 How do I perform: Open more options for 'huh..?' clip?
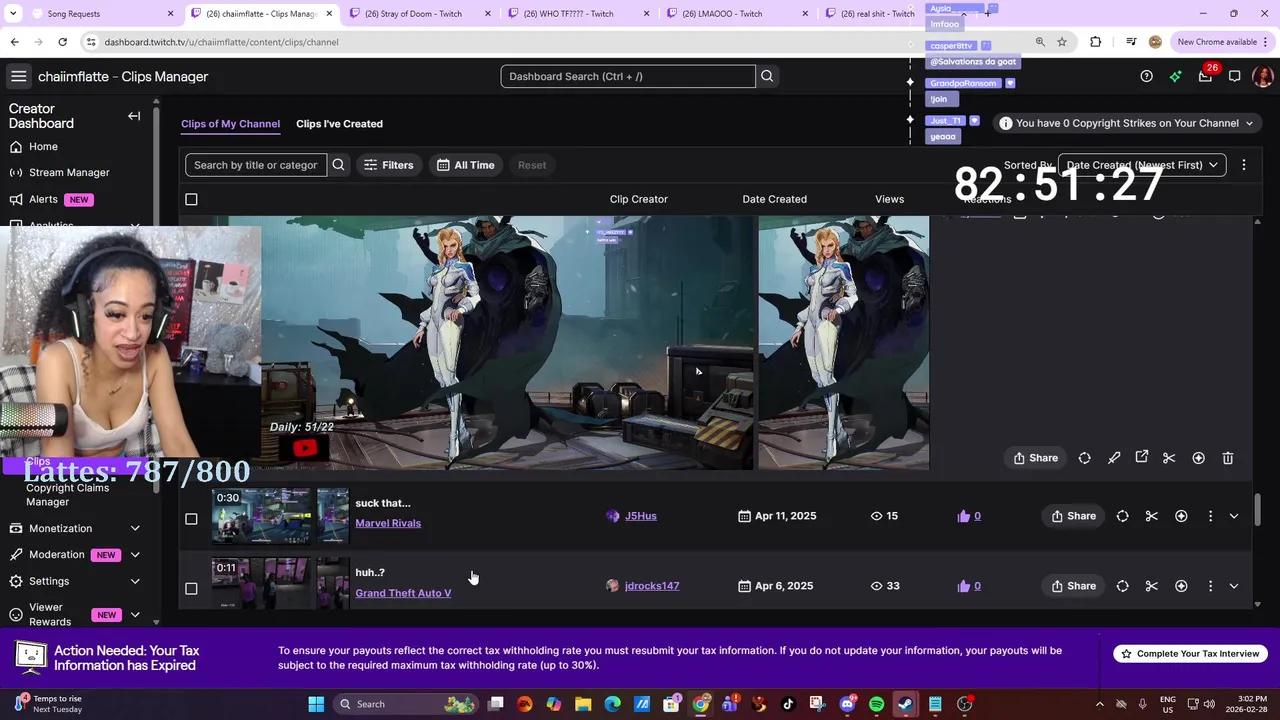point(1210,586)
